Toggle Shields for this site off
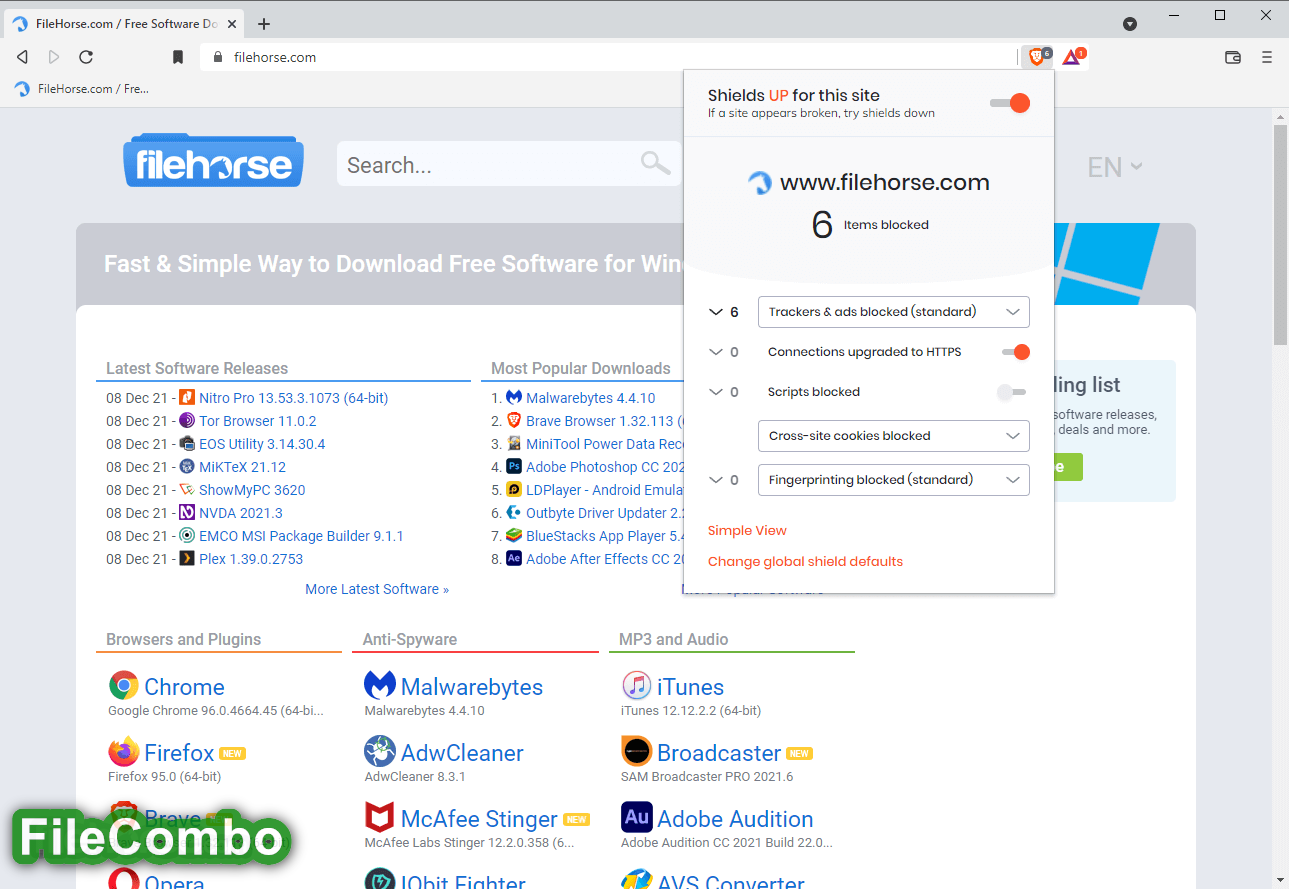 [x=1010, y=103]
